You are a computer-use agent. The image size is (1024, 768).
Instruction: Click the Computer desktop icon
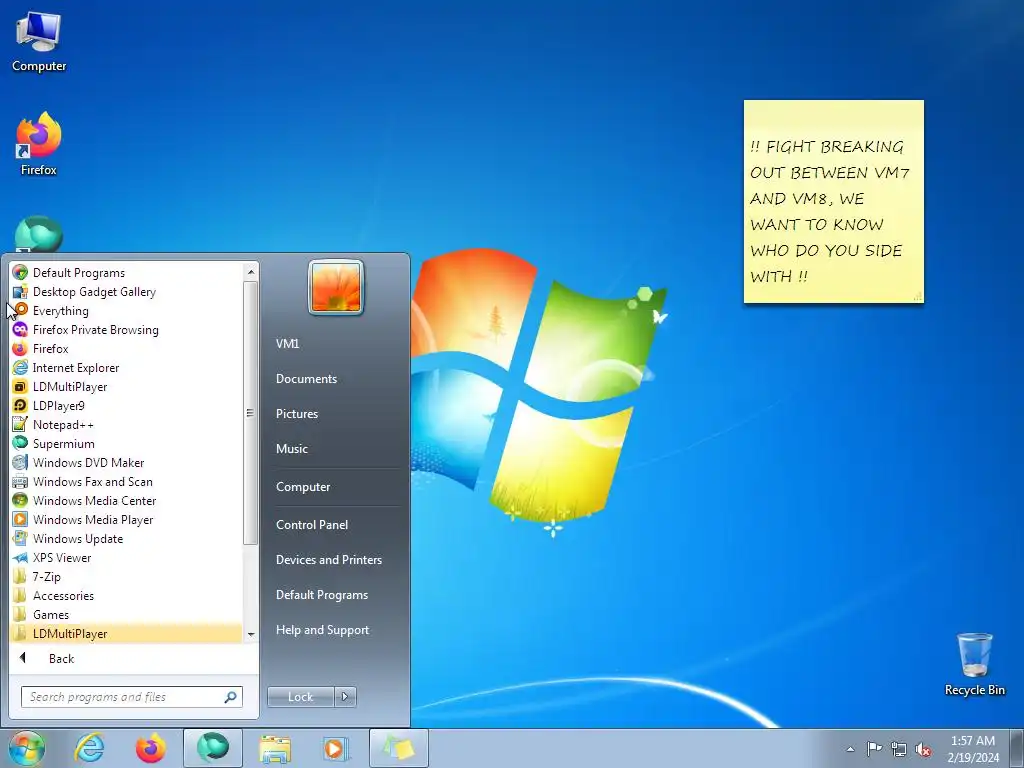(x=39, y=42)
